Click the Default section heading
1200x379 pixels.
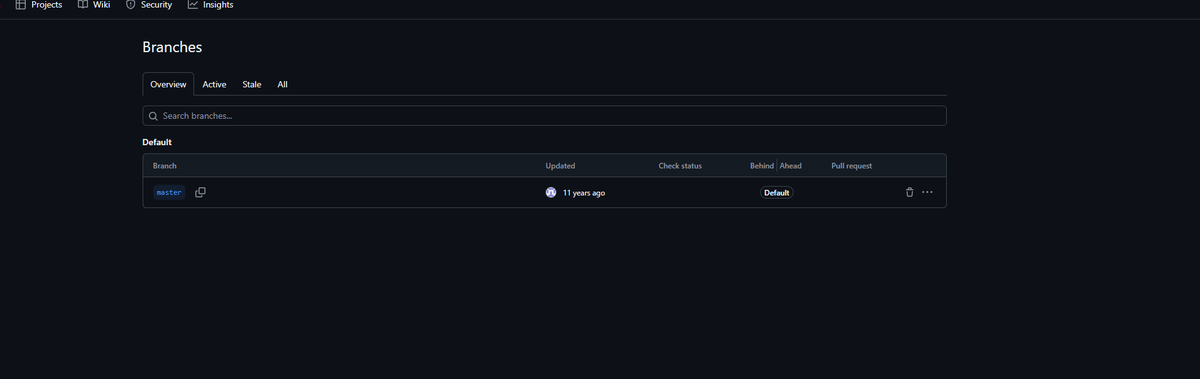pos(157,142)
